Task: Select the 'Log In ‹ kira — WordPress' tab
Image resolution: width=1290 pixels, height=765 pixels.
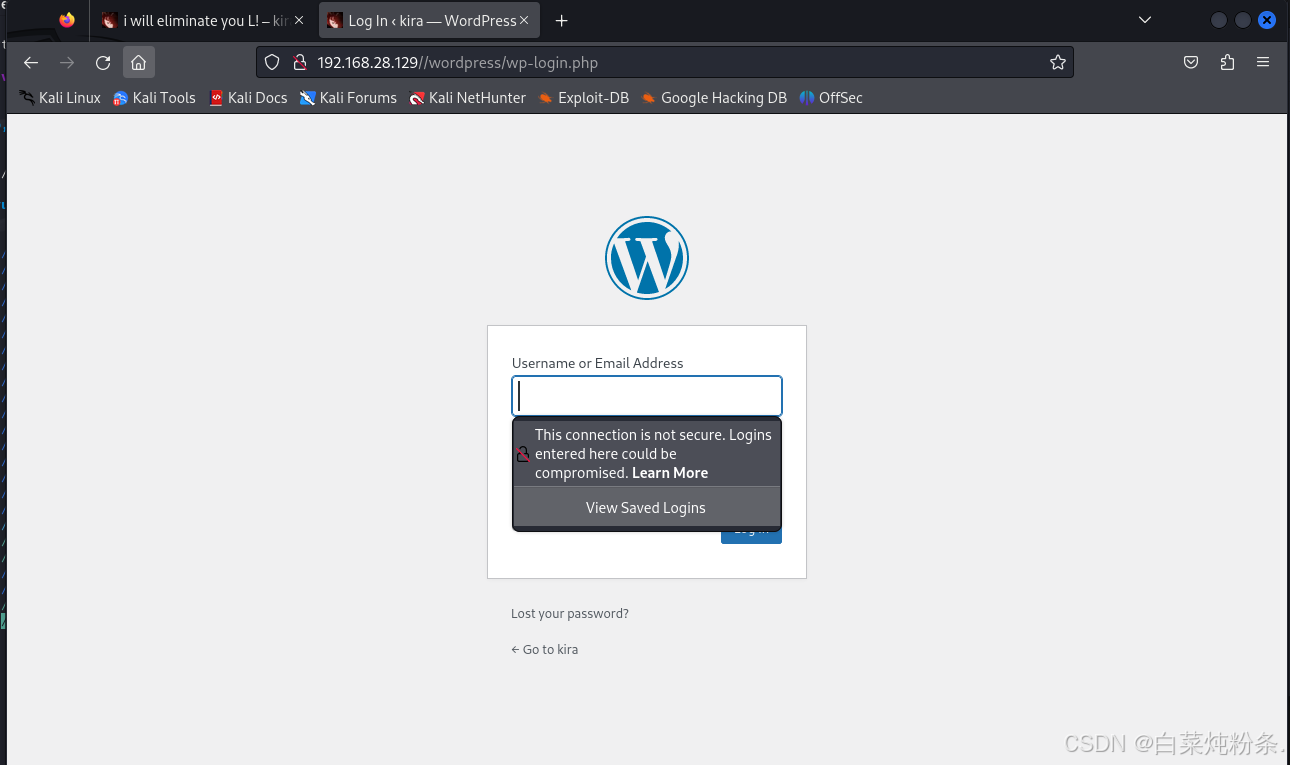Action: pyautogui.click(x=429, y=20)
